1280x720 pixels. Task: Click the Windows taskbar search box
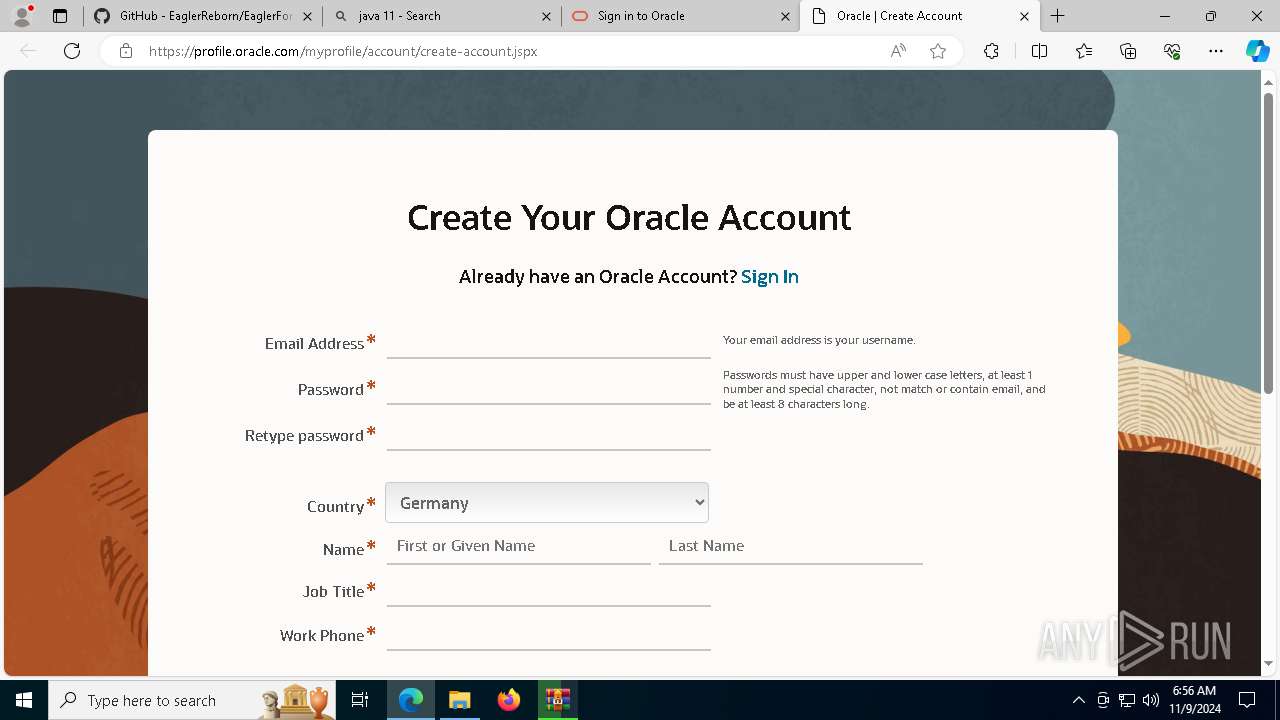click(x=194, y=700)
